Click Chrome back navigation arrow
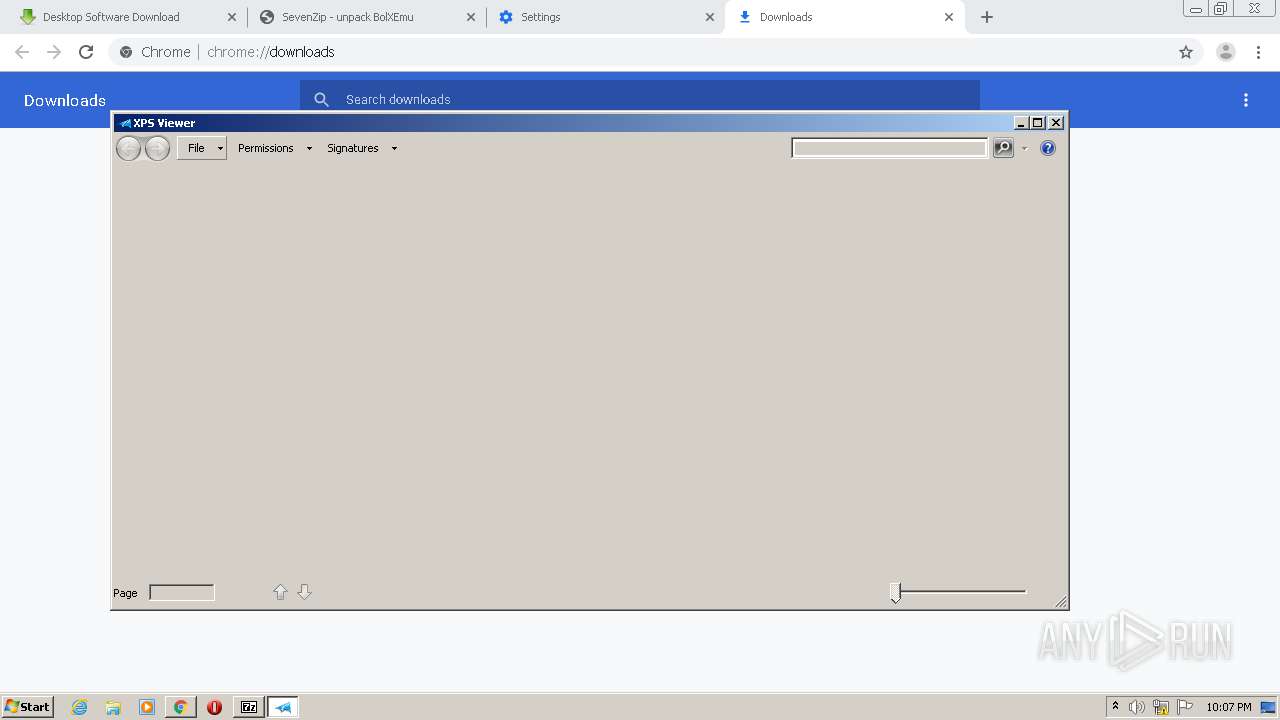1280x720 pixels. point(22,52)
